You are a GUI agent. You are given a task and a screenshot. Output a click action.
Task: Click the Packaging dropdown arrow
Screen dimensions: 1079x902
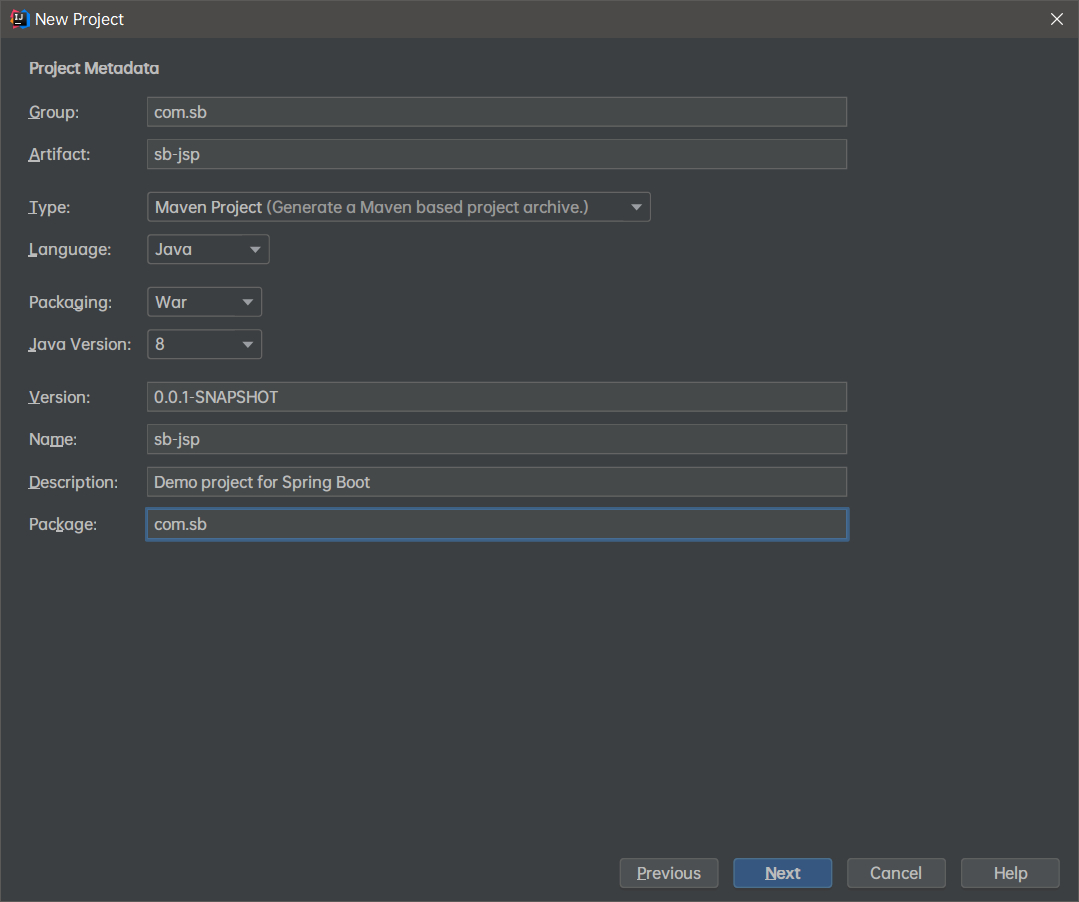pyautogui.click(x=247, y=302)
